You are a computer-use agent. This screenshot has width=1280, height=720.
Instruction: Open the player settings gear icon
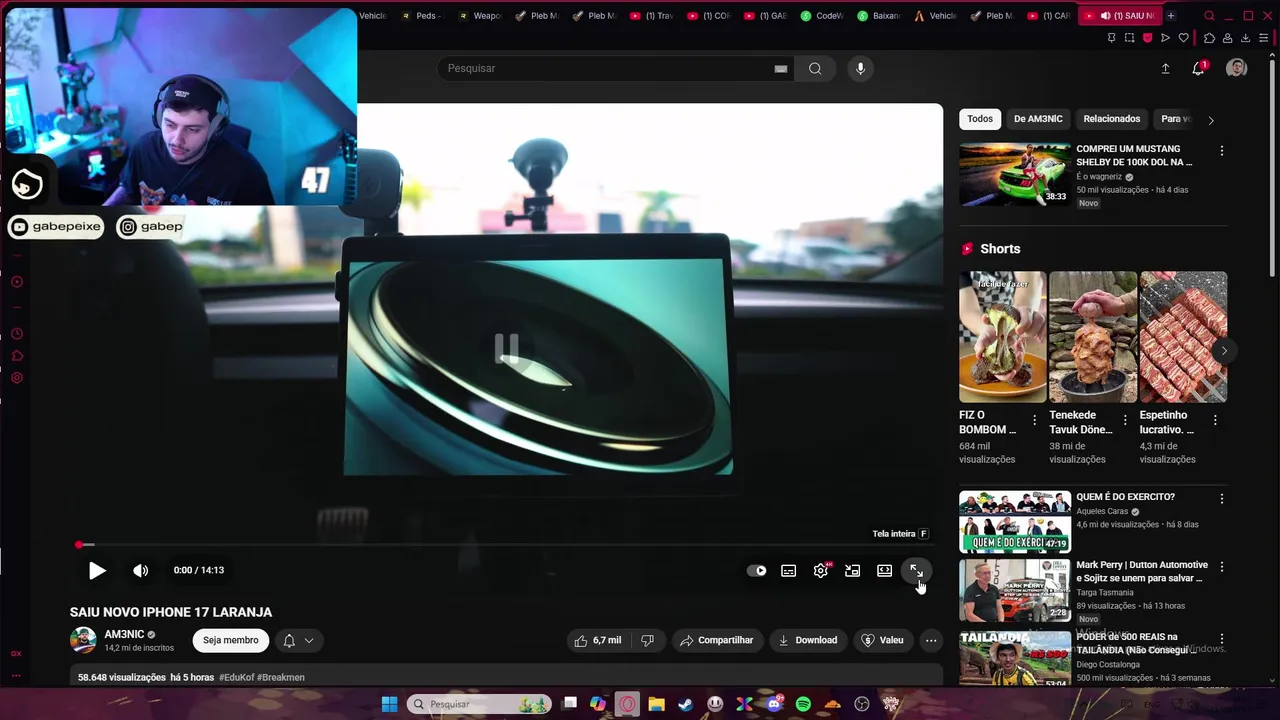[x=821, y=571]
